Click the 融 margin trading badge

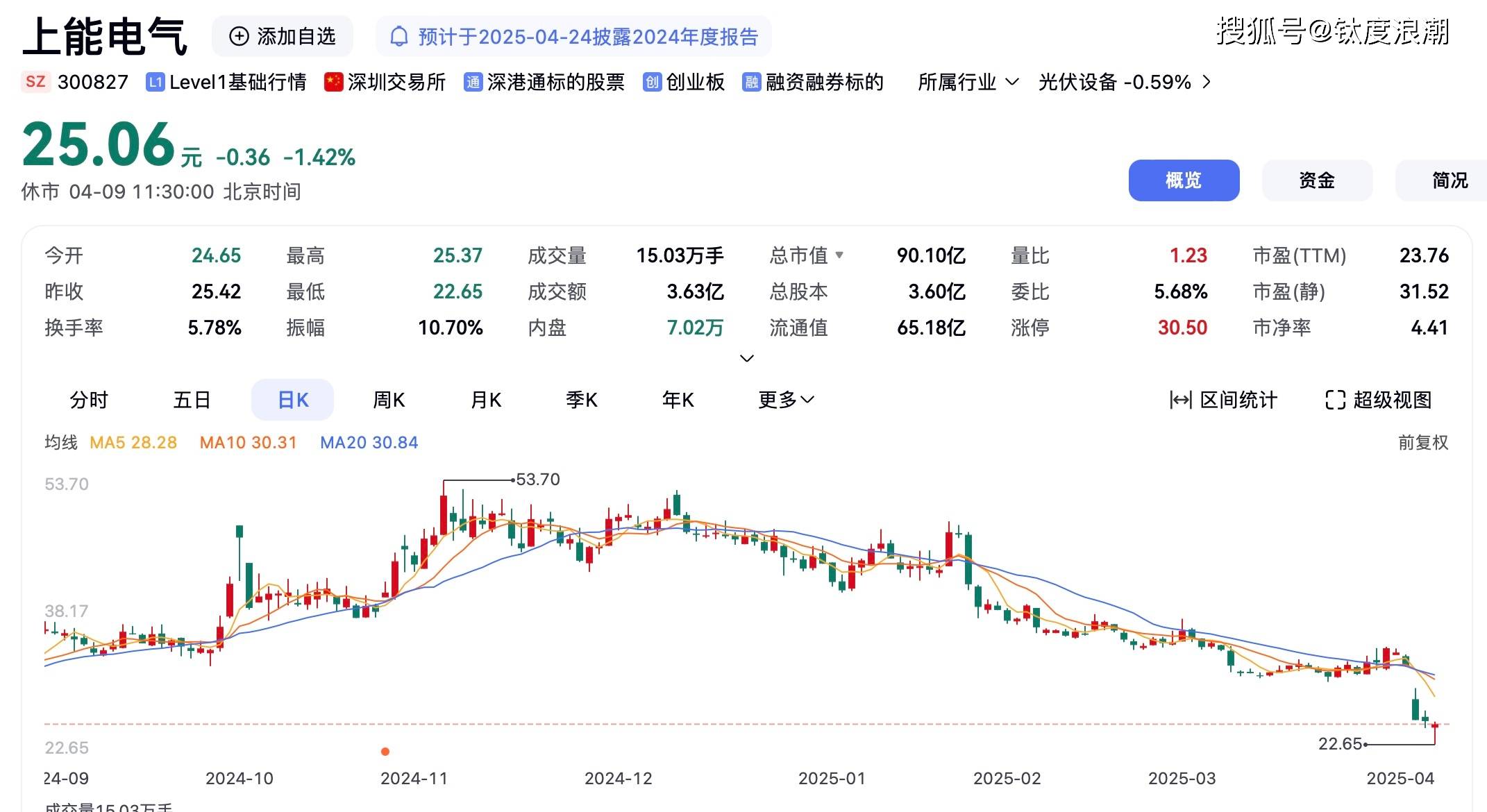tap(751, 83)
